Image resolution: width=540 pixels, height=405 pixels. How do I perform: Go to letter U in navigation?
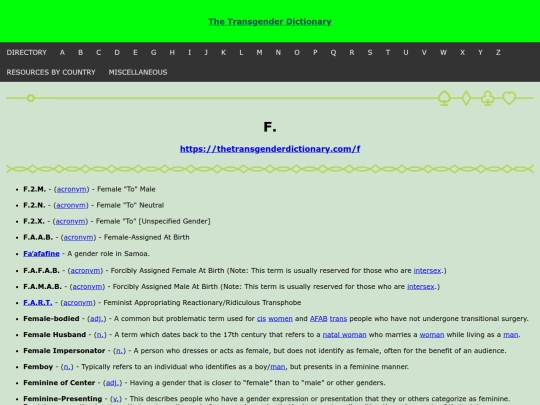[x=406, y=52]
